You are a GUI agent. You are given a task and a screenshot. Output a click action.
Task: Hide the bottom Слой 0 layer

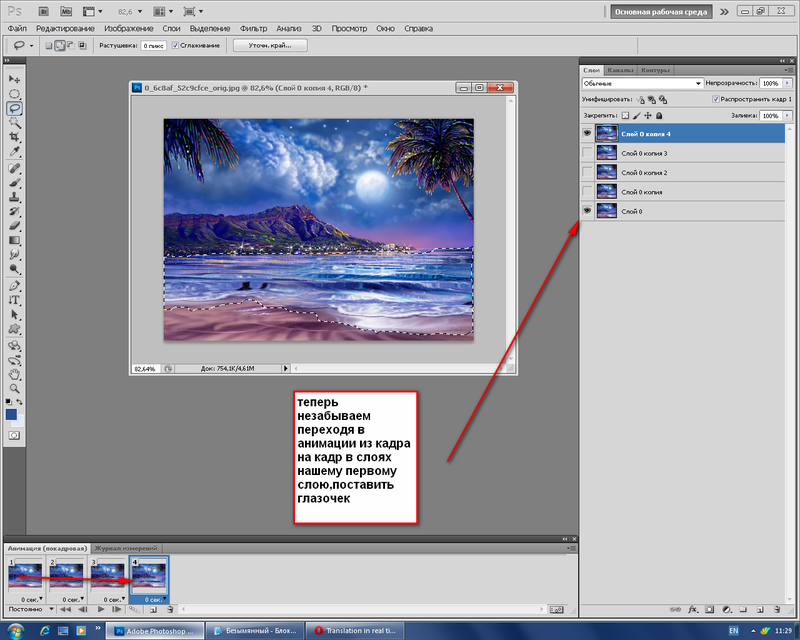point(587,211)
